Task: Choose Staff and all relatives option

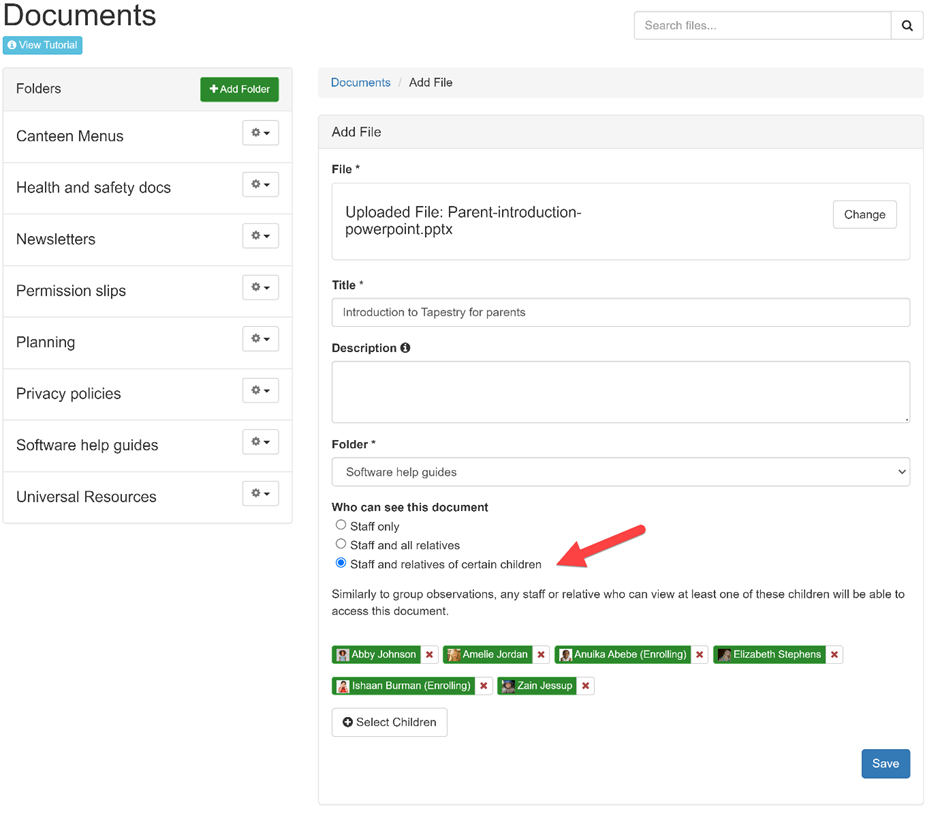Action: click(341, 544)
